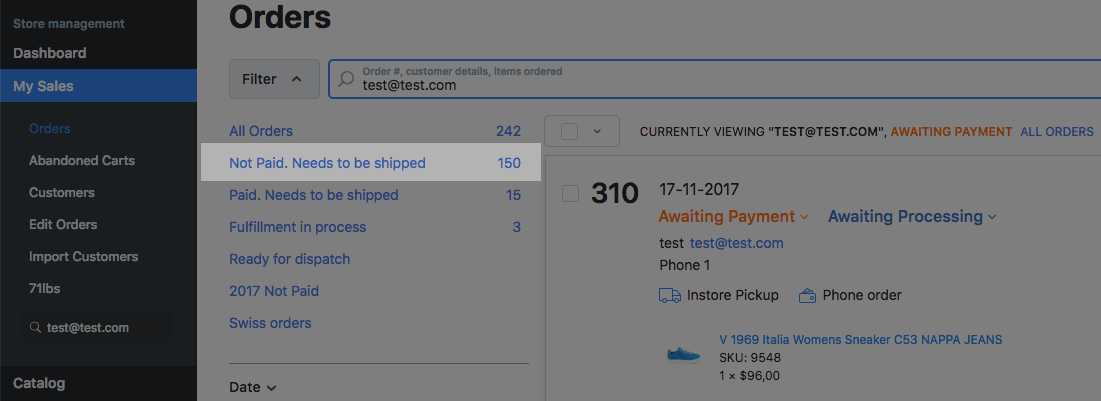Click the ALL ORDERS link in viewing bar
The width and height of the screenshot is (1101, 401).
(1056, 131)
